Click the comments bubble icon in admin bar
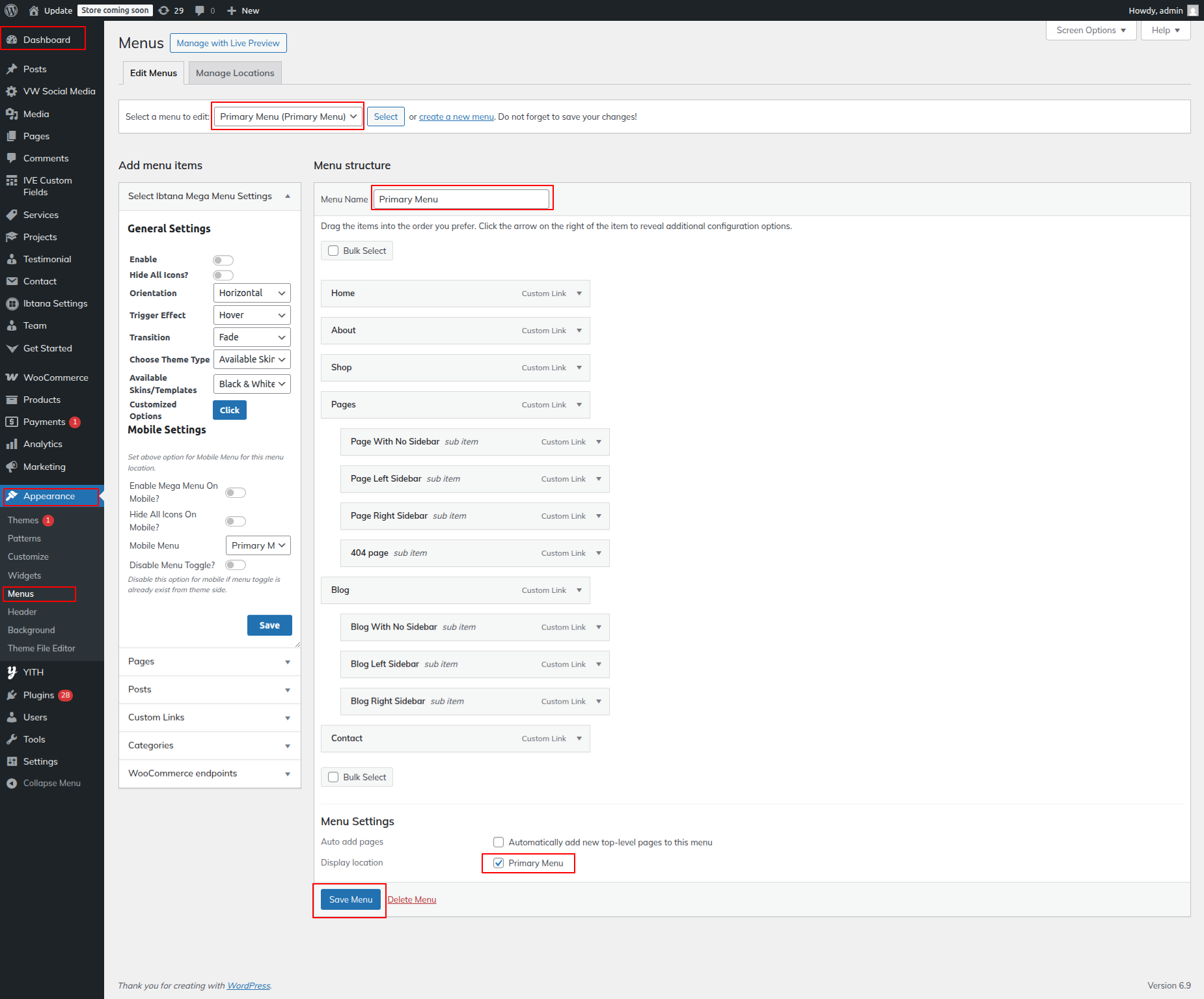The width and height of the screenshot is (1204, 999). pyautogui.click(x=200, y=10)
